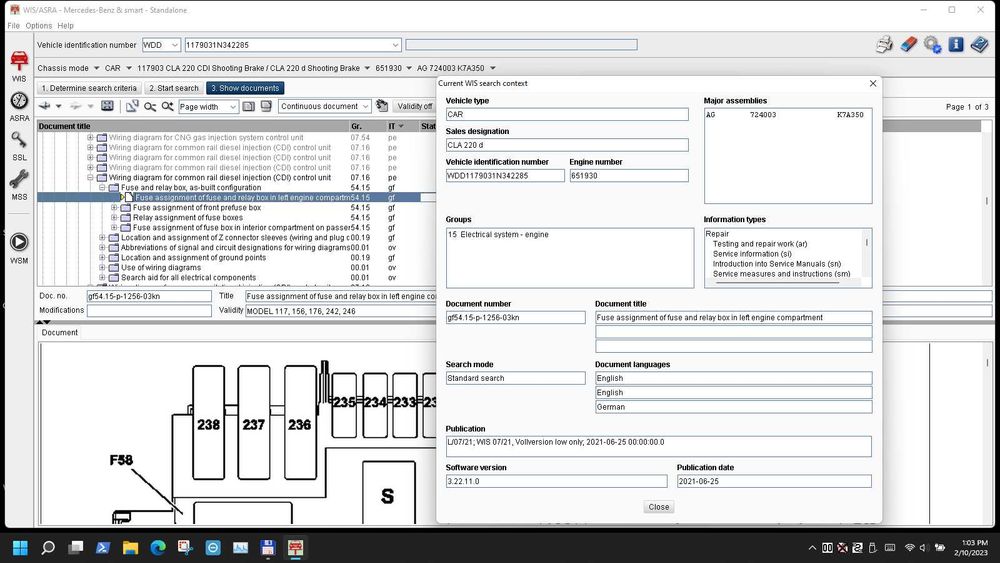The width and height of the screenshot is (1000, 563).
Task: Click the eraser icon to clear data
Action: click(908, 45)
